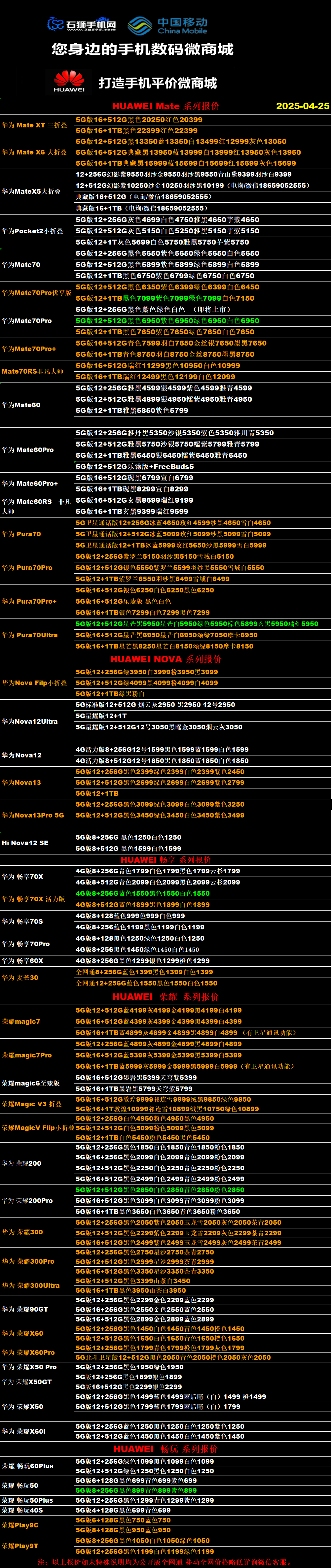Select the 华为 麦芒30 model label
The height and width of the screenshot is (1568, 332).
pos(20,978)
